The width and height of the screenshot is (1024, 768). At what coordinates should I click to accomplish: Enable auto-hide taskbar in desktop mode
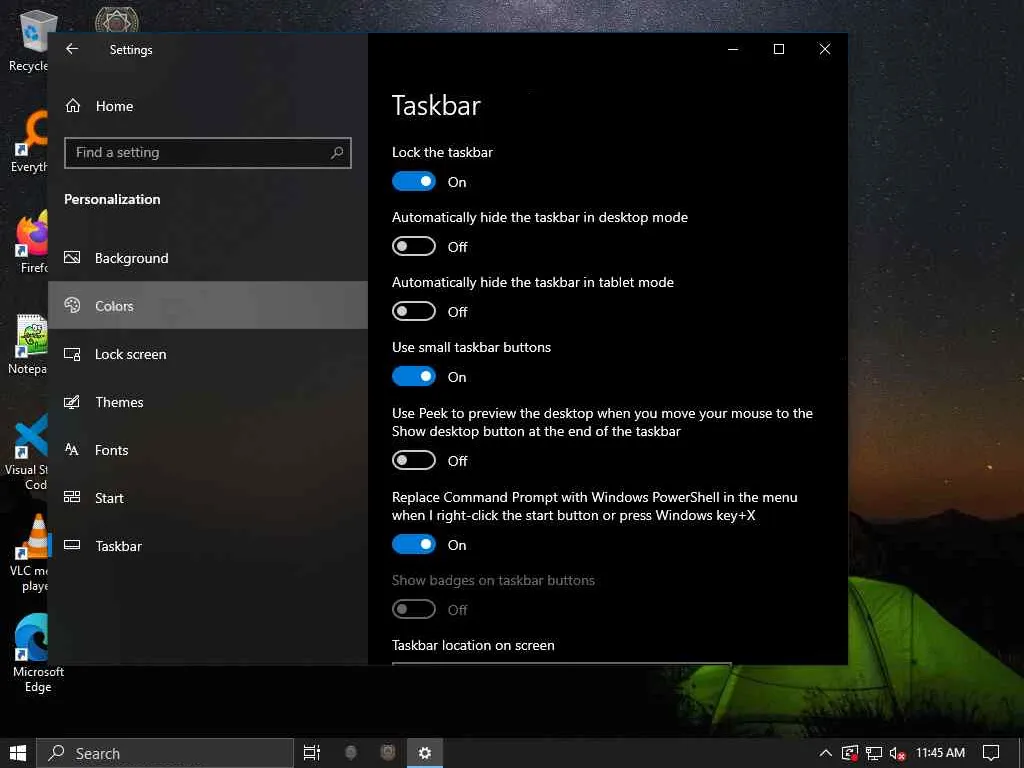click(x=413, y=246)
